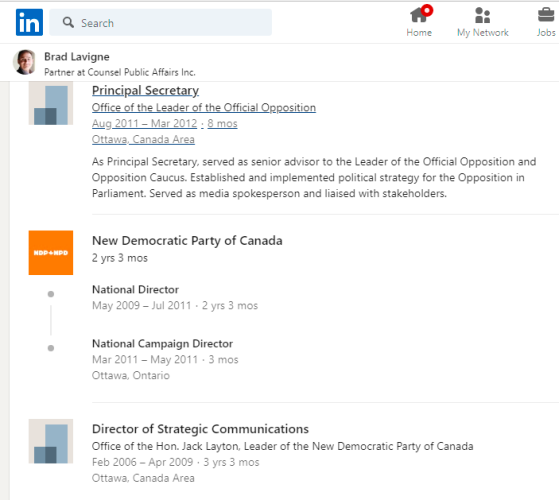
Task: Click the Ottawa, Canada Area location link
Action: click(x=143, y=139)
